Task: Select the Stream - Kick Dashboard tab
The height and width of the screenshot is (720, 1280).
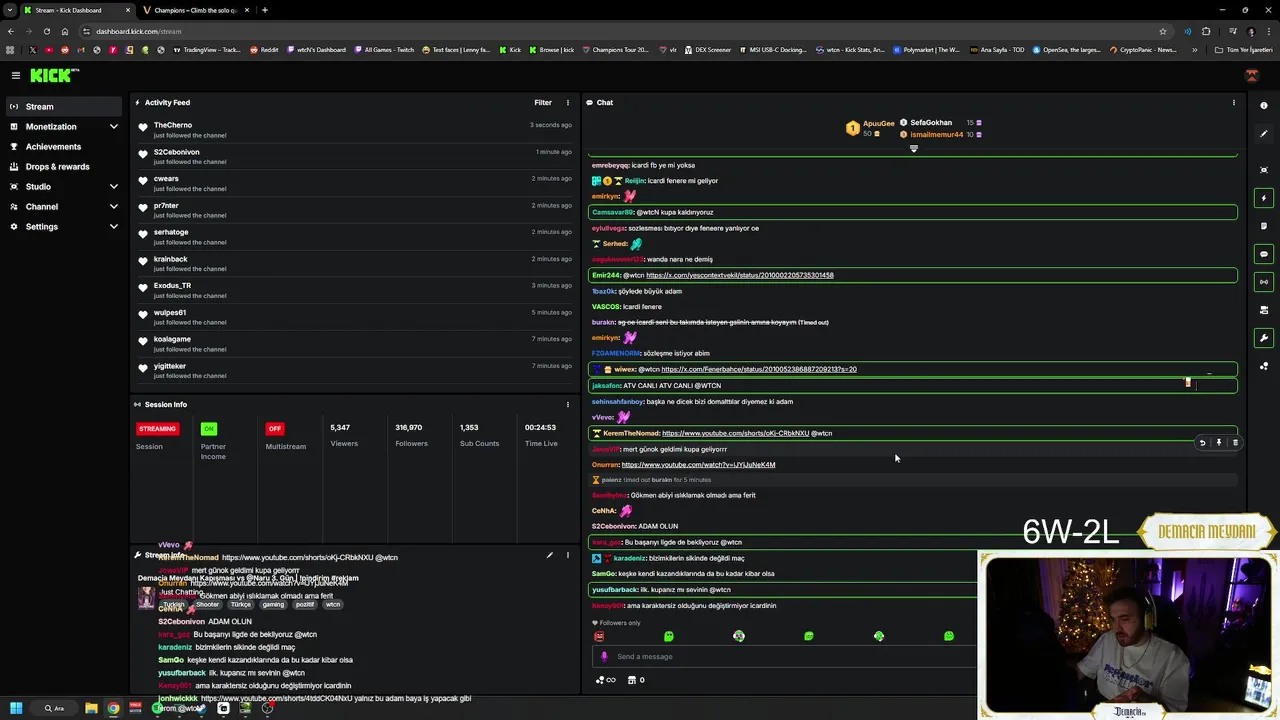Action: click(x=75, y=10)
